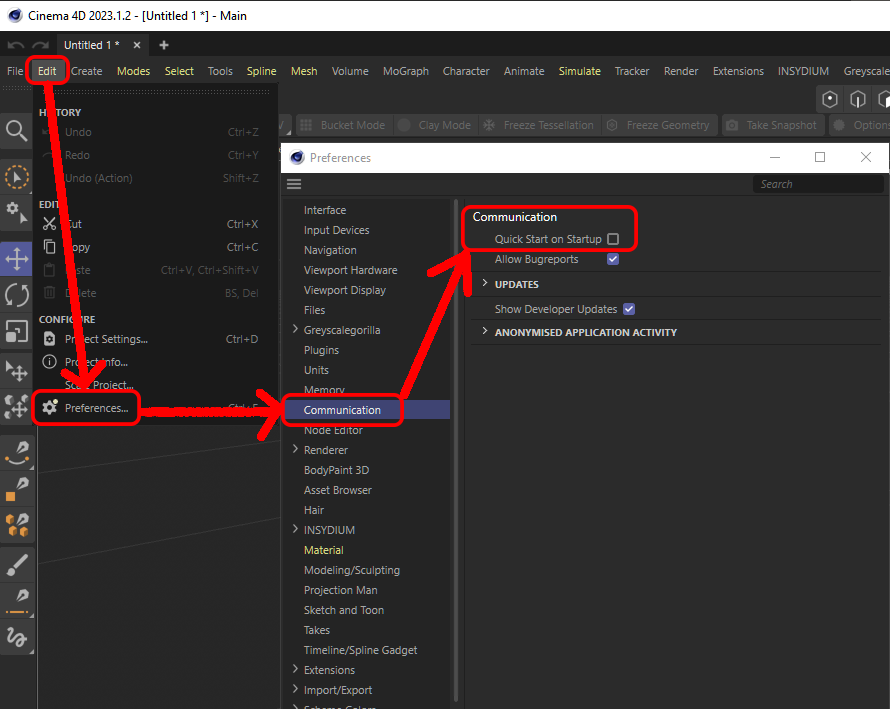This screenshot has width=890, height=709.
Task: Expand the INSYDIUM tree item
Action: pos(295,529)
